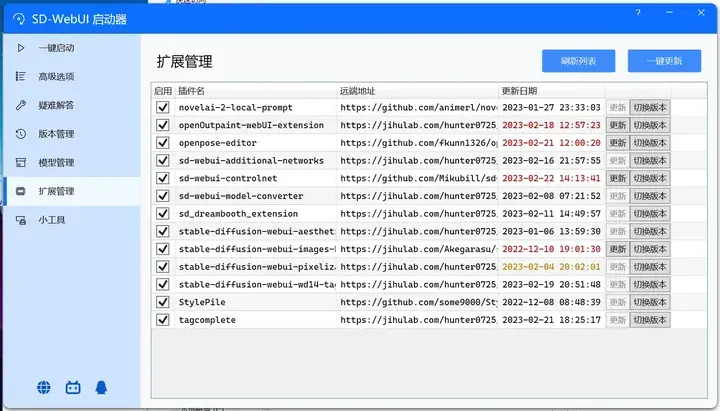Uncheck sd-webui-model-converter checkbox

(163, 196)
